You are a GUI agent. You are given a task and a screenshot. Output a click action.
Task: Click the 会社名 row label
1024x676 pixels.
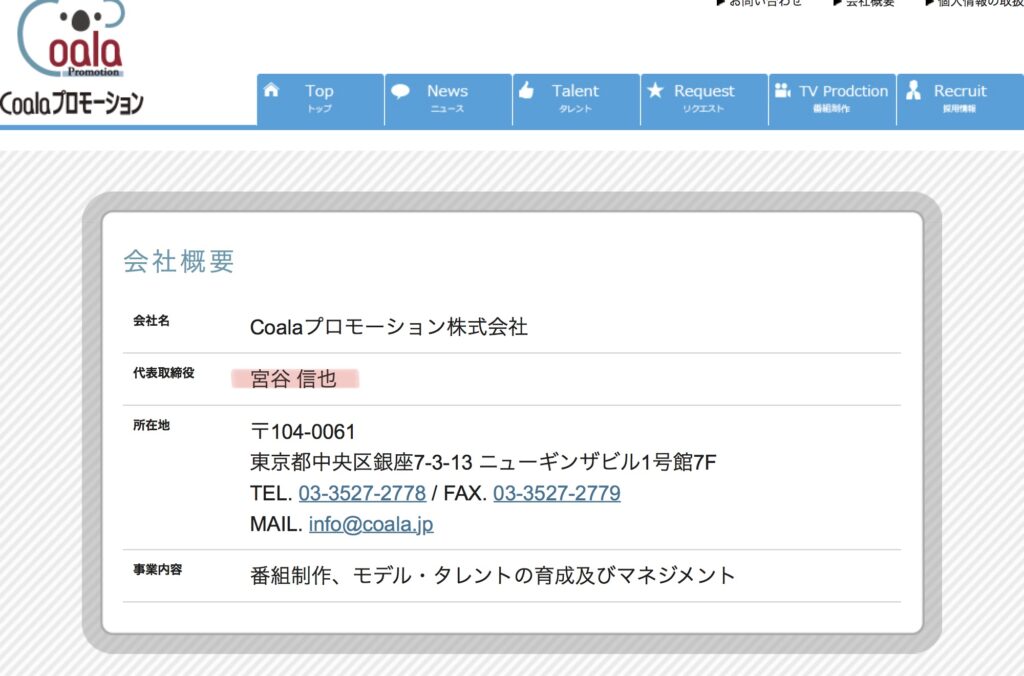152,321
